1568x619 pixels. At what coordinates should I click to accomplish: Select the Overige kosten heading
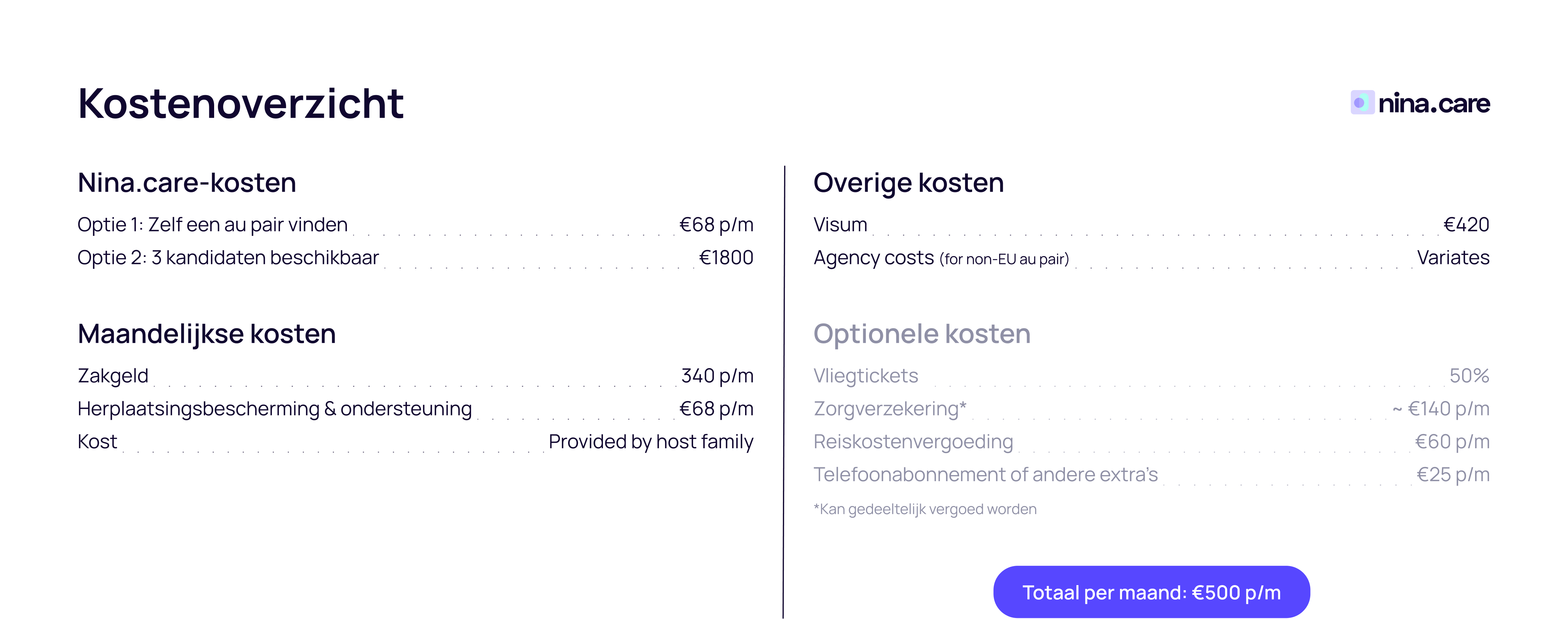pos(908,182)
